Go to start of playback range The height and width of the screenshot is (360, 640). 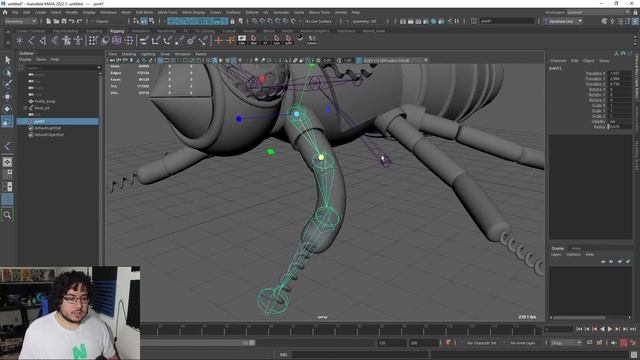[579, 329]
